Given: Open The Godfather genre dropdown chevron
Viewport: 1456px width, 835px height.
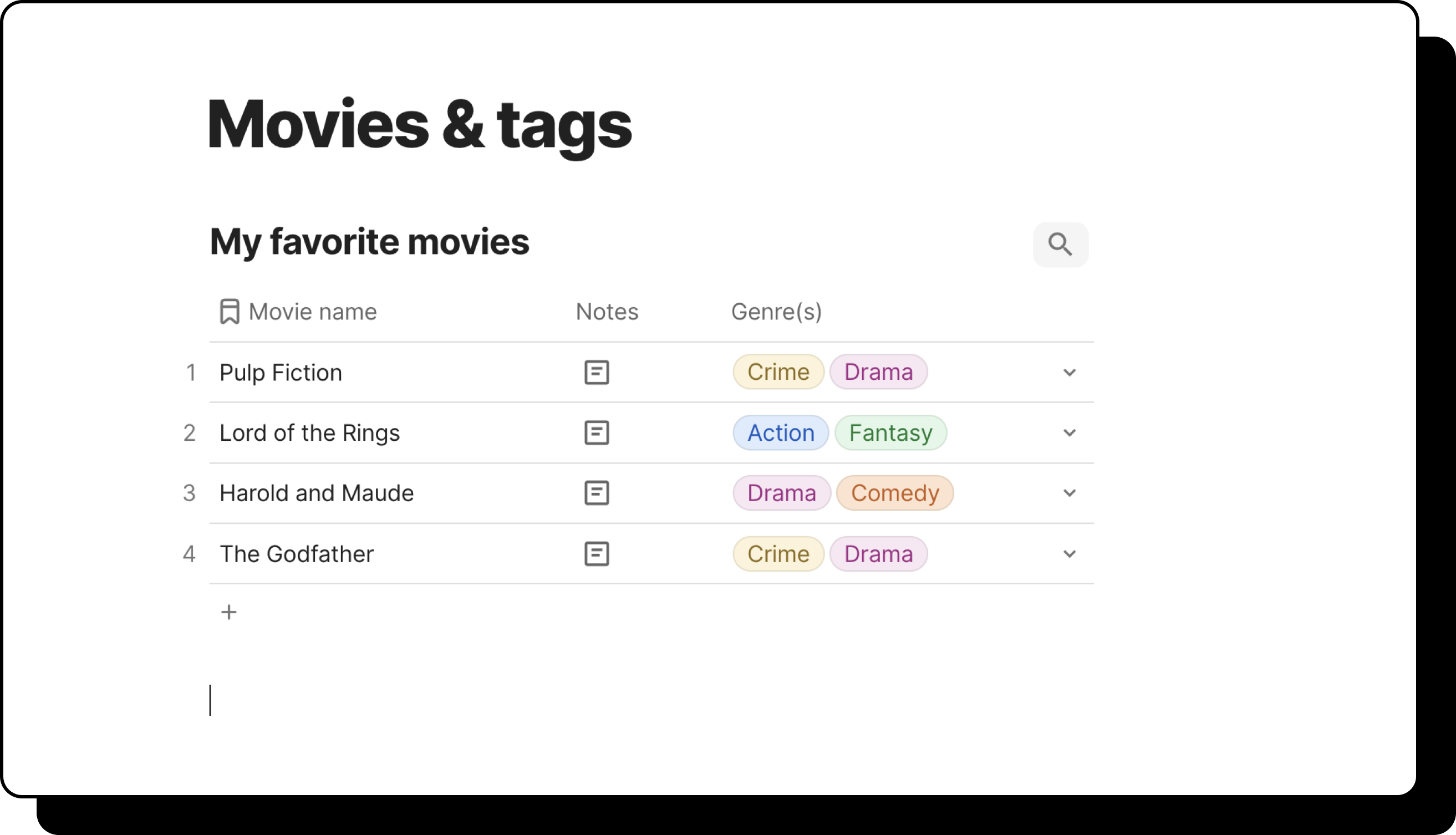Looking at the screenshot, I should [1069, 554].
